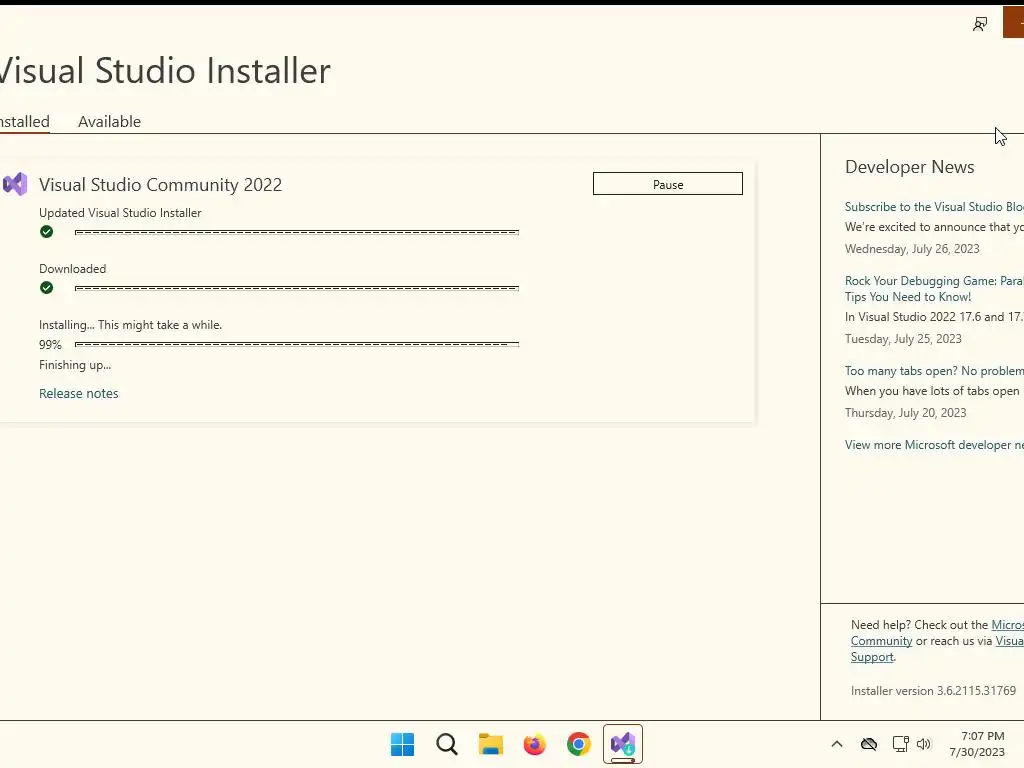1024x768 pixels.
Task: Click the Finishing up... status text
Action: (74, 365)
